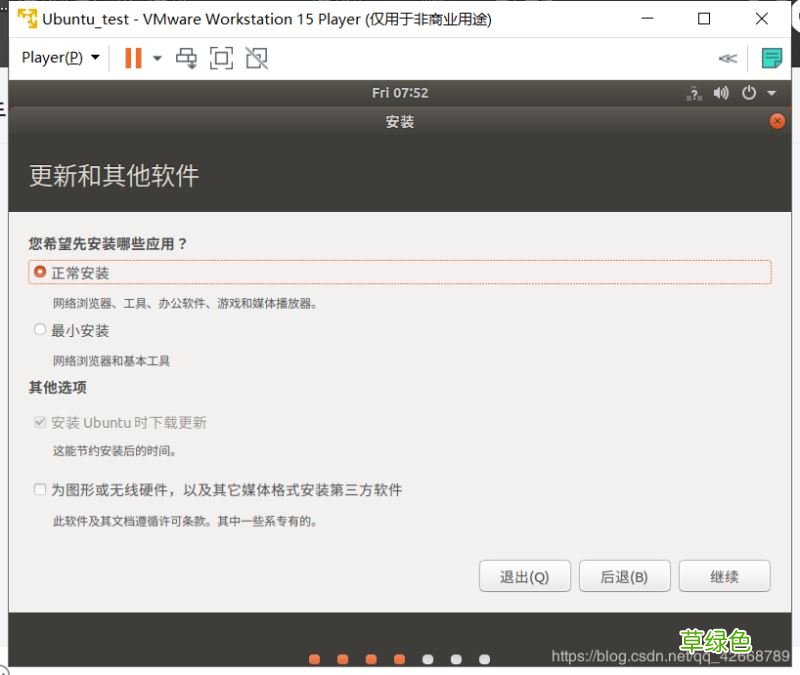Click the 您希望先安装哪些应用？ question text
Image resolution: width=800 pixels, height=675 pixels.
108,244
